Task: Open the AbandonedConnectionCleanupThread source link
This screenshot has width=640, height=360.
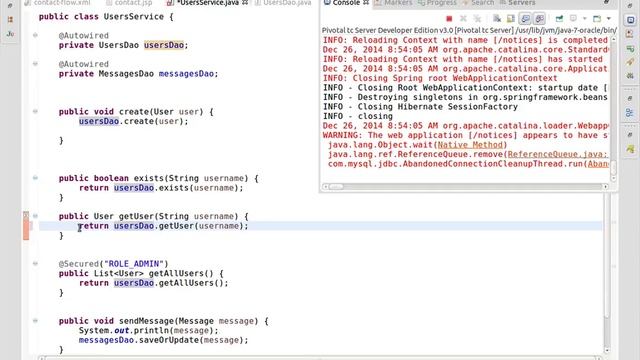Action: coord(597,164)
